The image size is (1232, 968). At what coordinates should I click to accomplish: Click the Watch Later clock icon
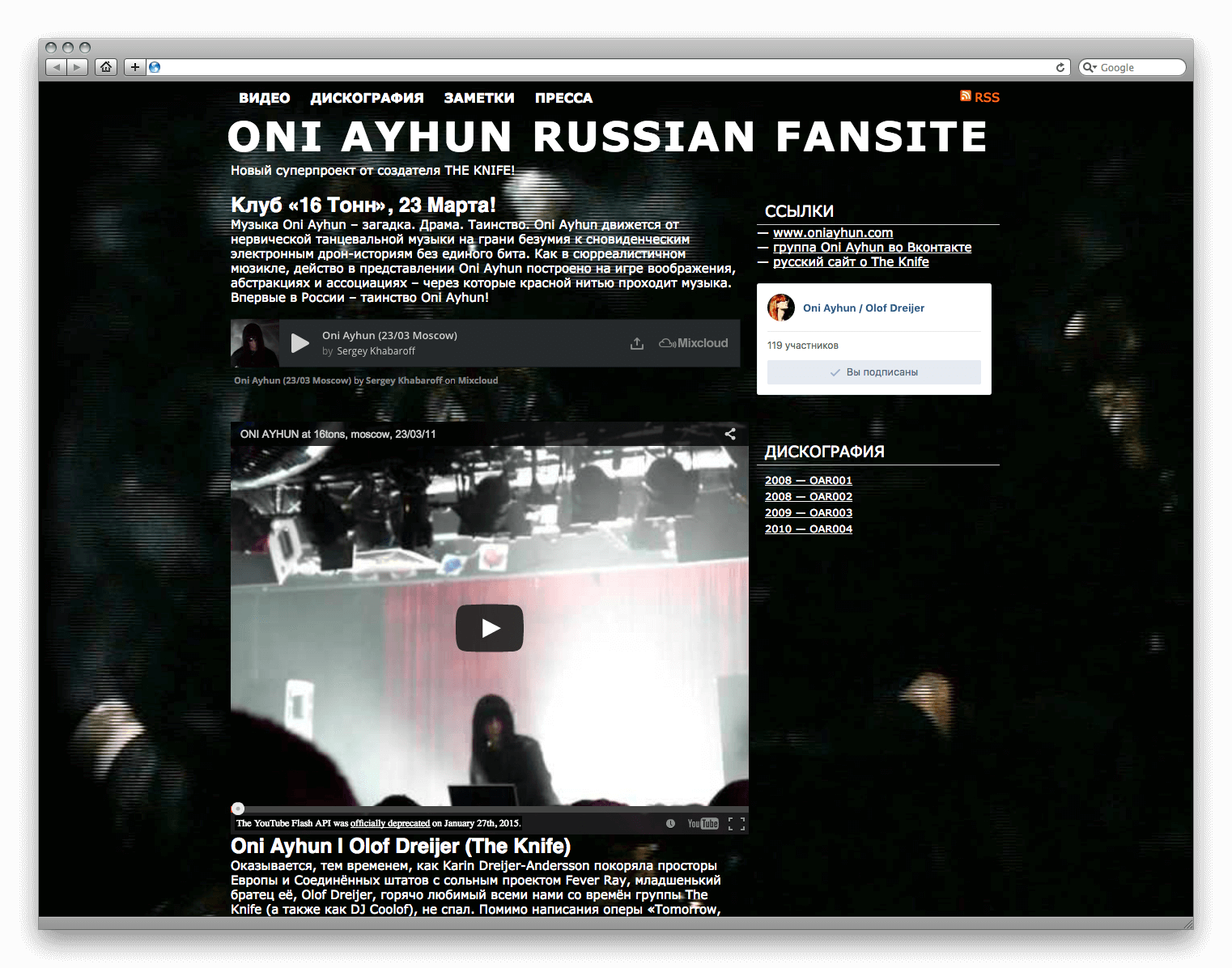(x=670, y=824)
